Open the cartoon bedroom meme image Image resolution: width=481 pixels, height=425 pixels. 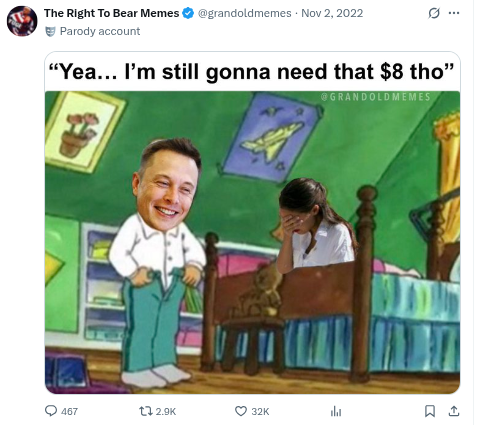pyautogui.click(x=252, y=242)
